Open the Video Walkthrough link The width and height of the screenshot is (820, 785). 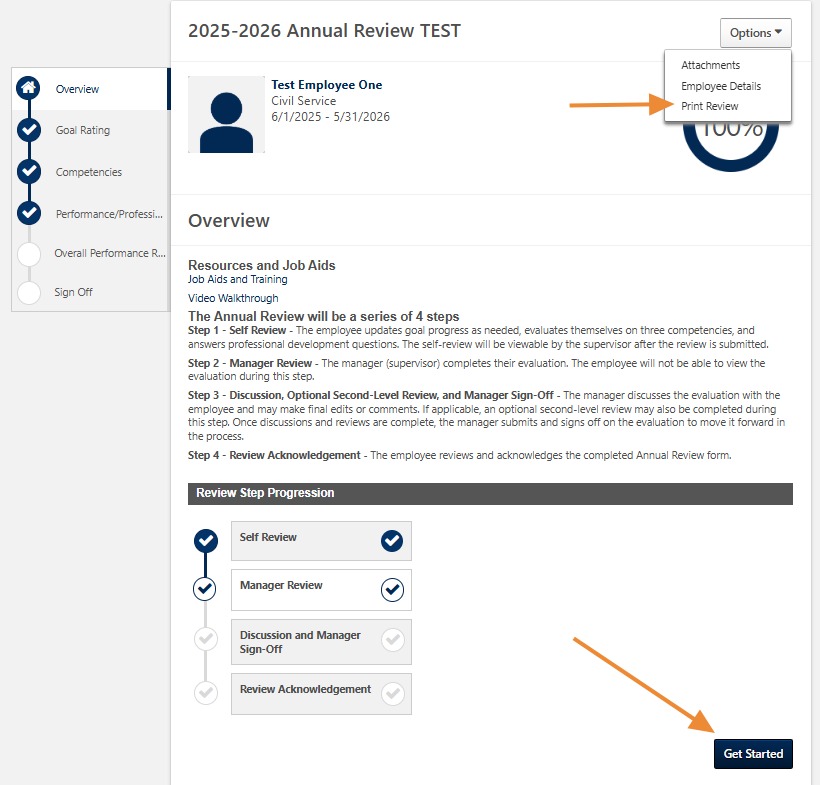coord(233,298)
